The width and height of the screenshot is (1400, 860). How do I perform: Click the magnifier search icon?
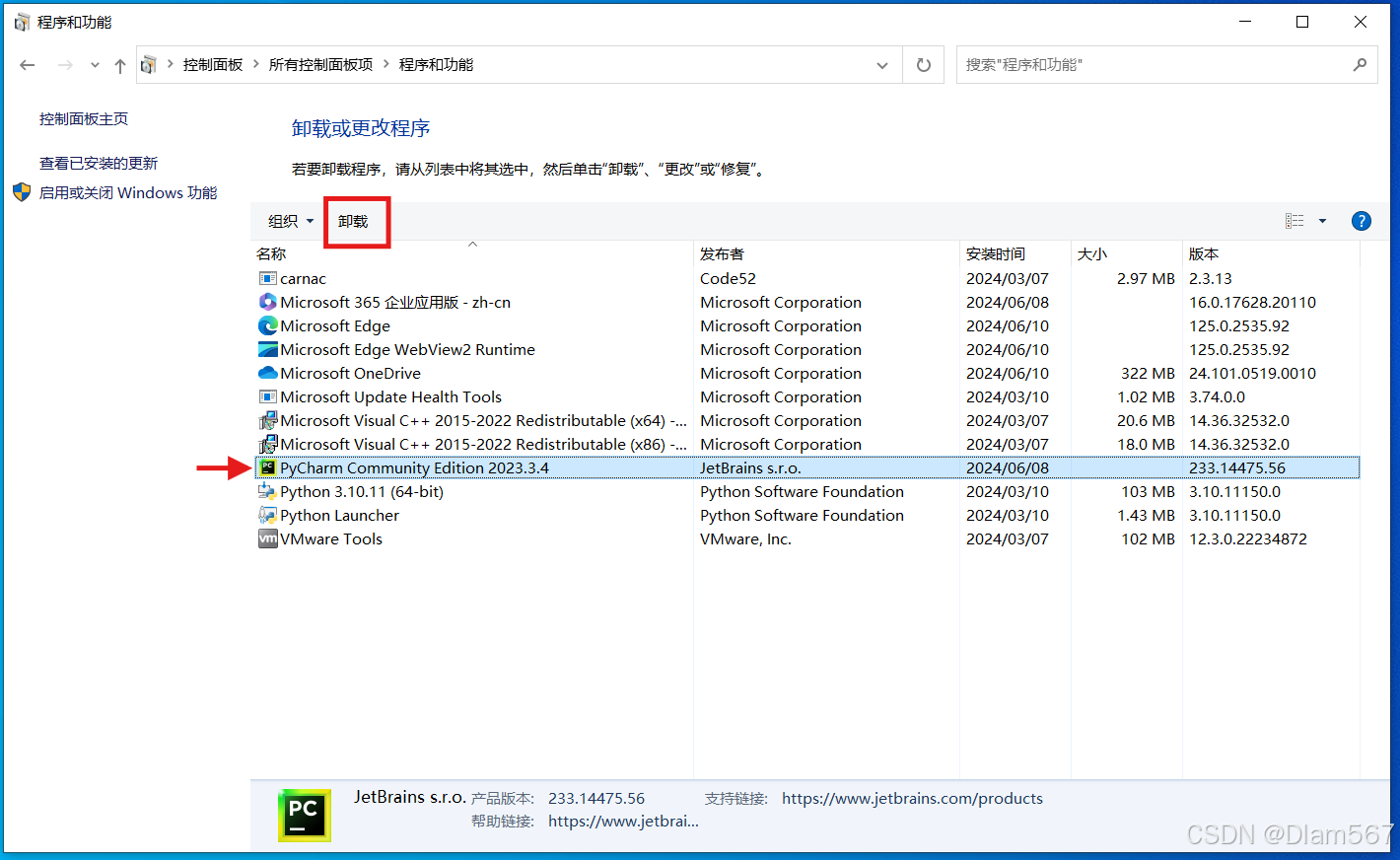1360,65
